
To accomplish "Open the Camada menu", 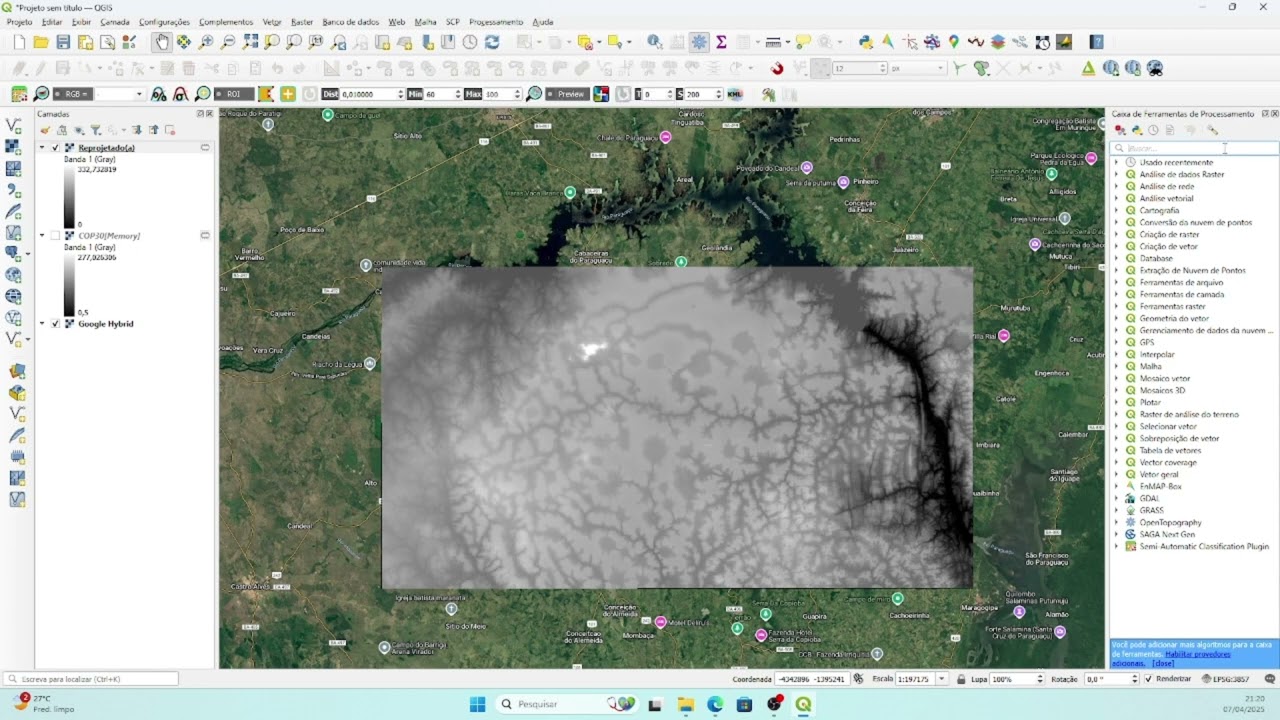I will 115,21.
